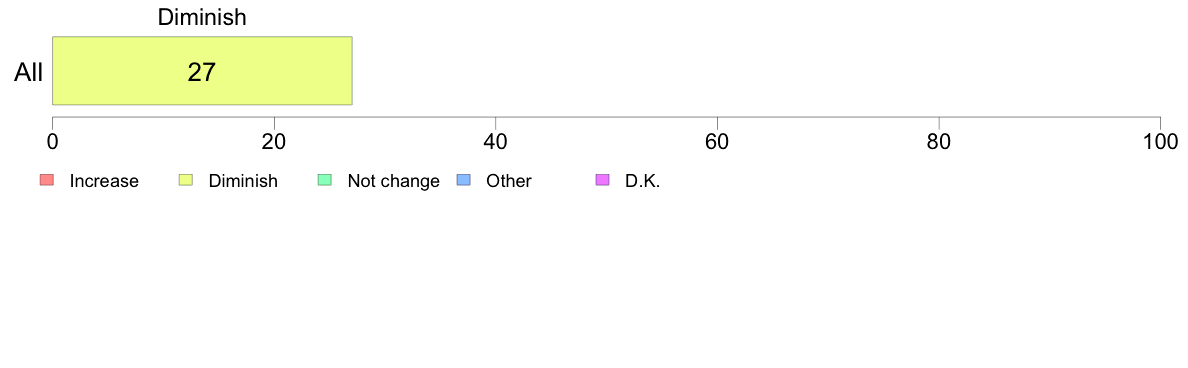Click the green Not change legend swatch
This screenshot has height=368, width=1188.
click(x=325, y=180)
